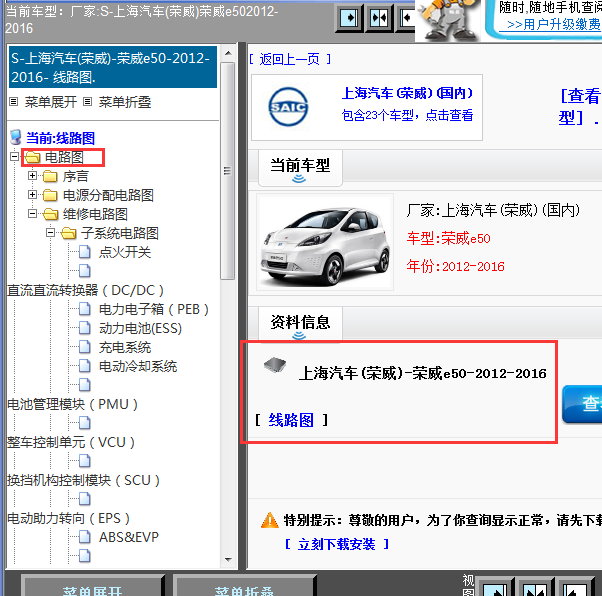Viewport: 602px width, 596px height.
Task: Click the blue tree header S-上海汽车(荣威)-荣威e50
Action: click(x=113, y=67)
